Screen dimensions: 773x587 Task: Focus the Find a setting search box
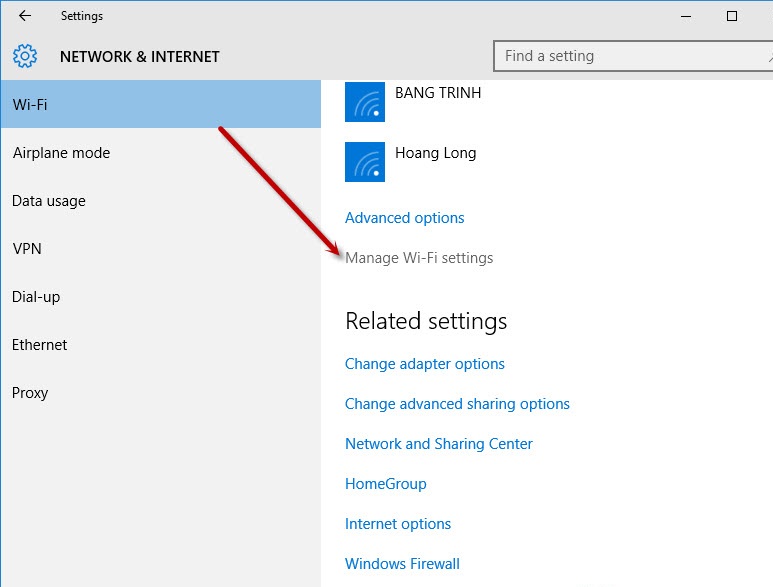coord(633,56)
